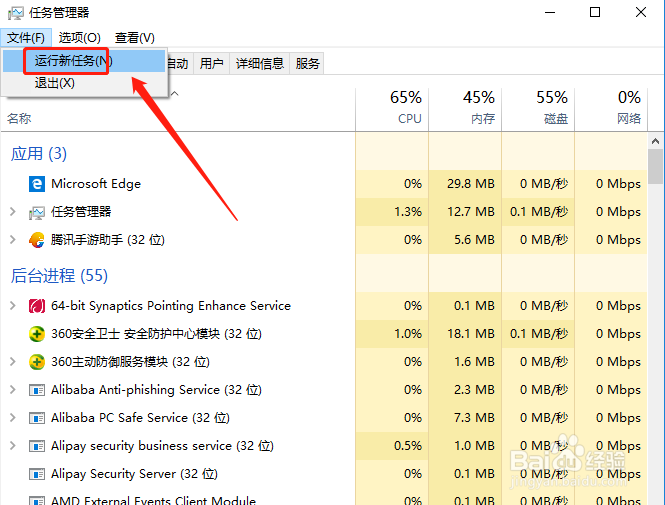Maximize the Task Manager window
665x505 pixels.
coord(595,12)
